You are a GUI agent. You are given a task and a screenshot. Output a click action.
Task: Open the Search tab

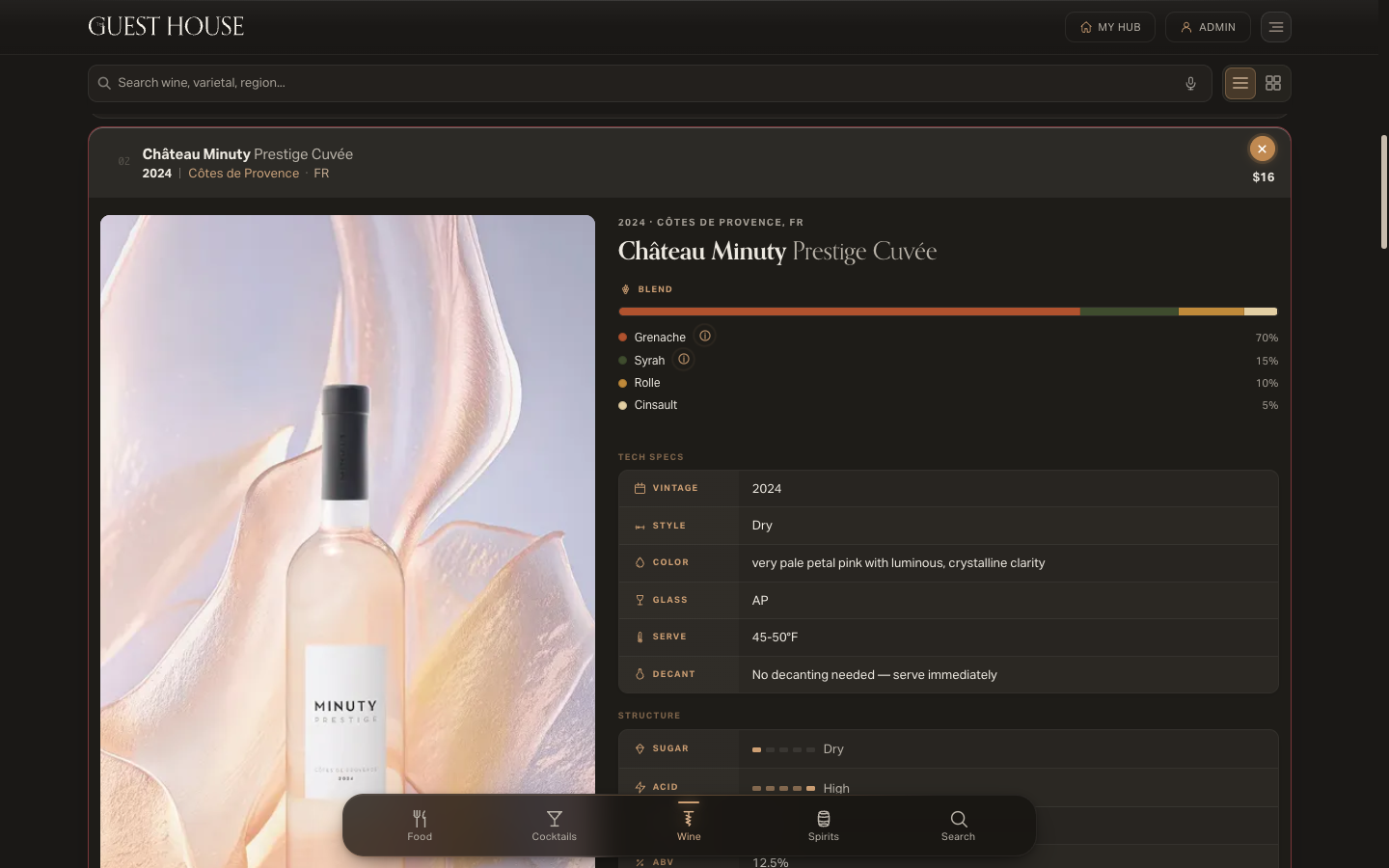coord(958,826)
